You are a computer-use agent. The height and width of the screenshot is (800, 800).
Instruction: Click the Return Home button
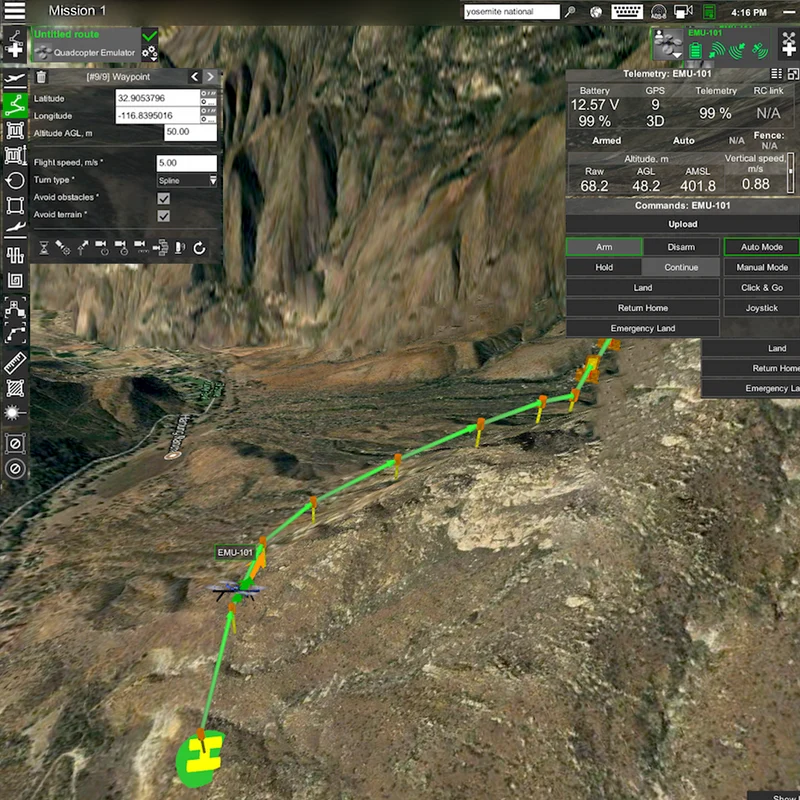643,308
